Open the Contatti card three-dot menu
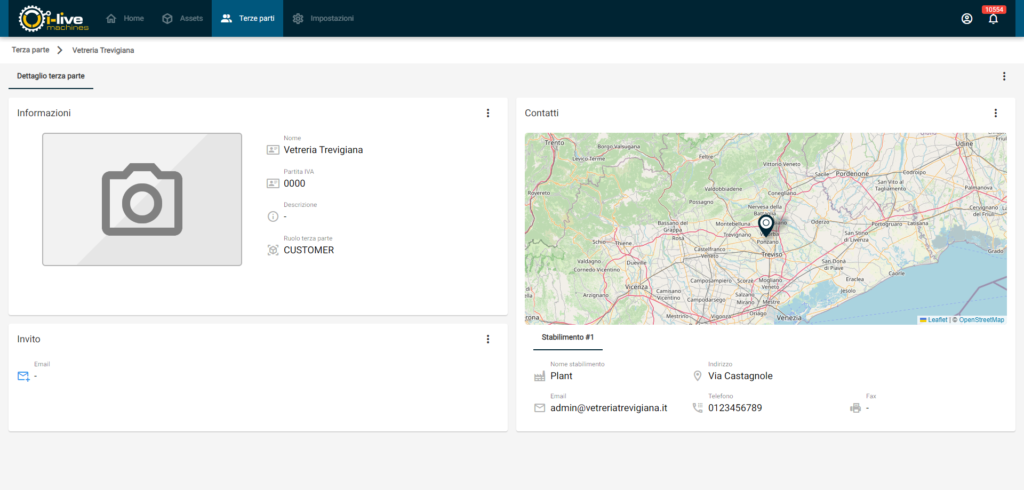The image size is (1024, 490). pyautogui.click(x=995, y=113)
